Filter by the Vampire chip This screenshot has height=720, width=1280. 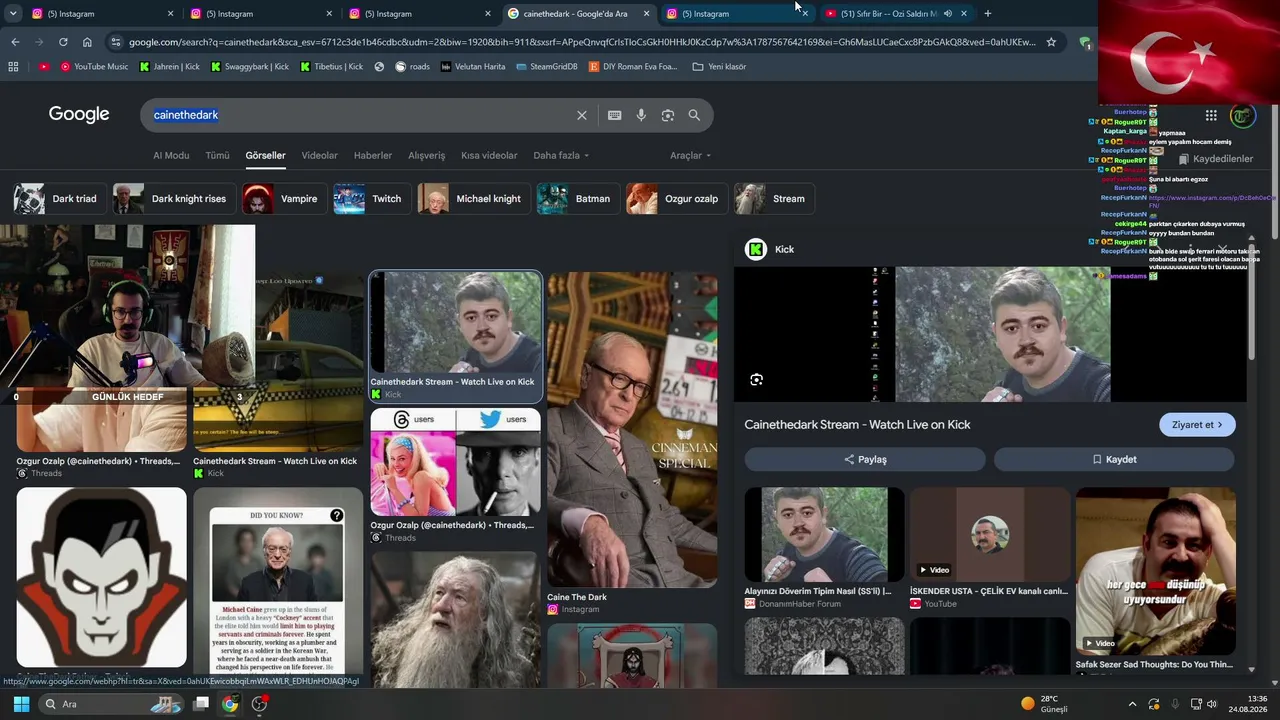point(284,199)
